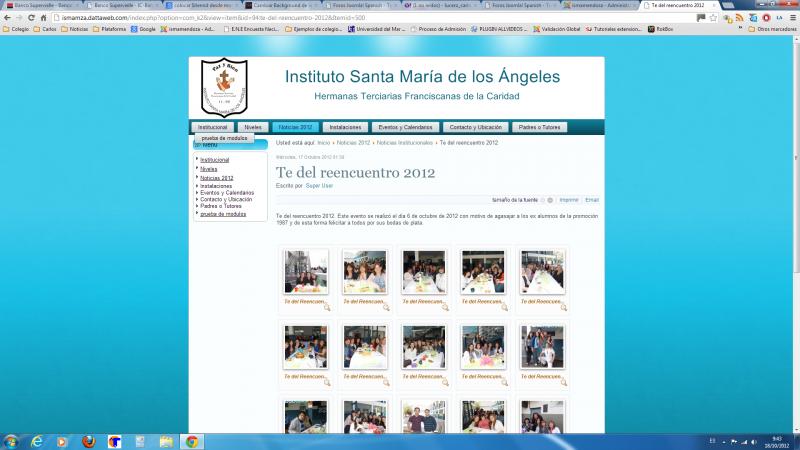This screenshot has width=800, height=450.
Task: Open the Noticias bookmarks folder
Action: 74,30
